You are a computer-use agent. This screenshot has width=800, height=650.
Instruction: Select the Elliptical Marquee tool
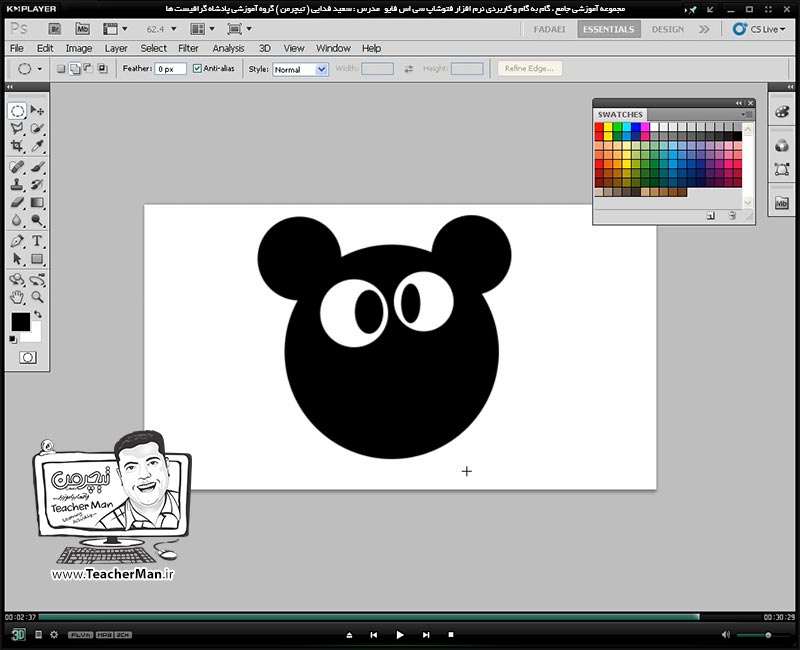tap(17, 111)
